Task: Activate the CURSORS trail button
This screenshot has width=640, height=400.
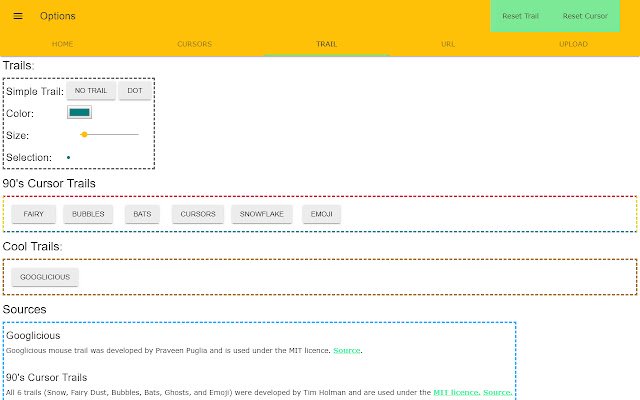Action: pyautogui.click(x=198, y=214)
